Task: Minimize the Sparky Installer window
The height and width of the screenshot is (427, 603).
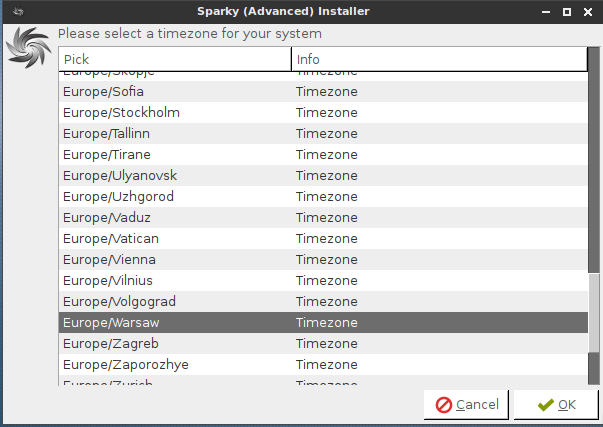Action: [546, 12]
